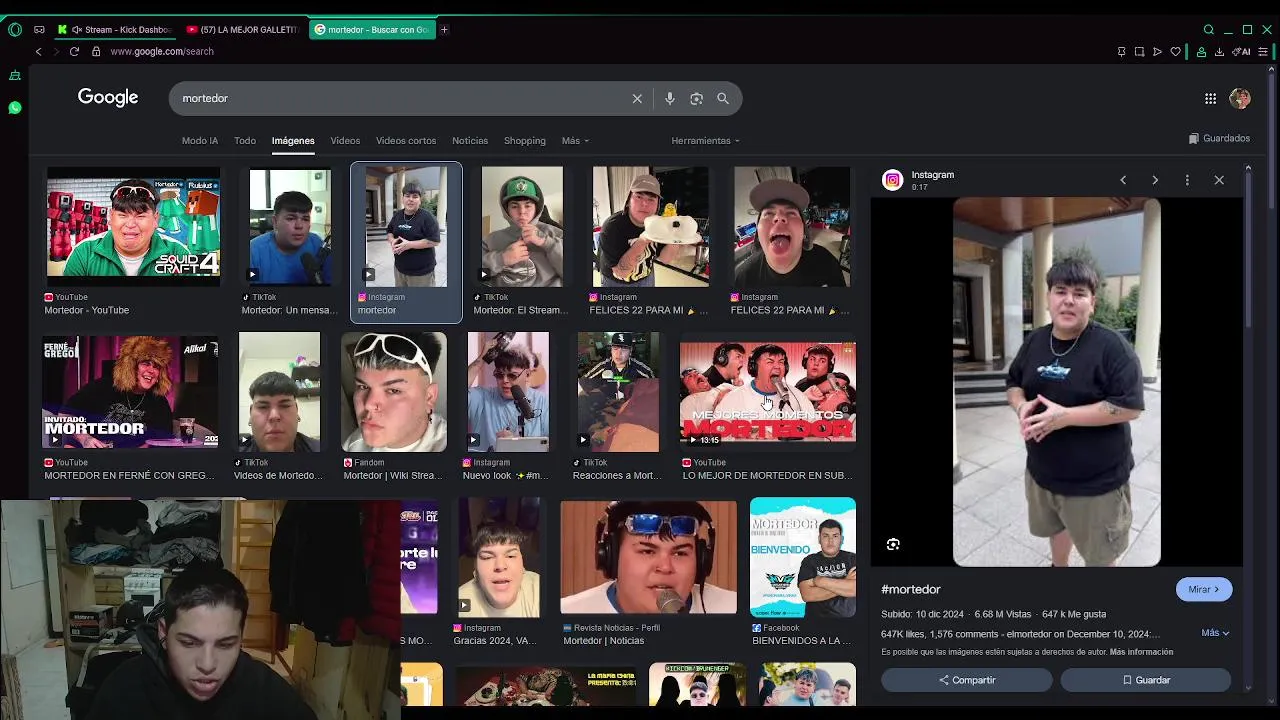The image size is (1280, 720).
Task: Open a new tab with plus button
Action: coord(444,30)
